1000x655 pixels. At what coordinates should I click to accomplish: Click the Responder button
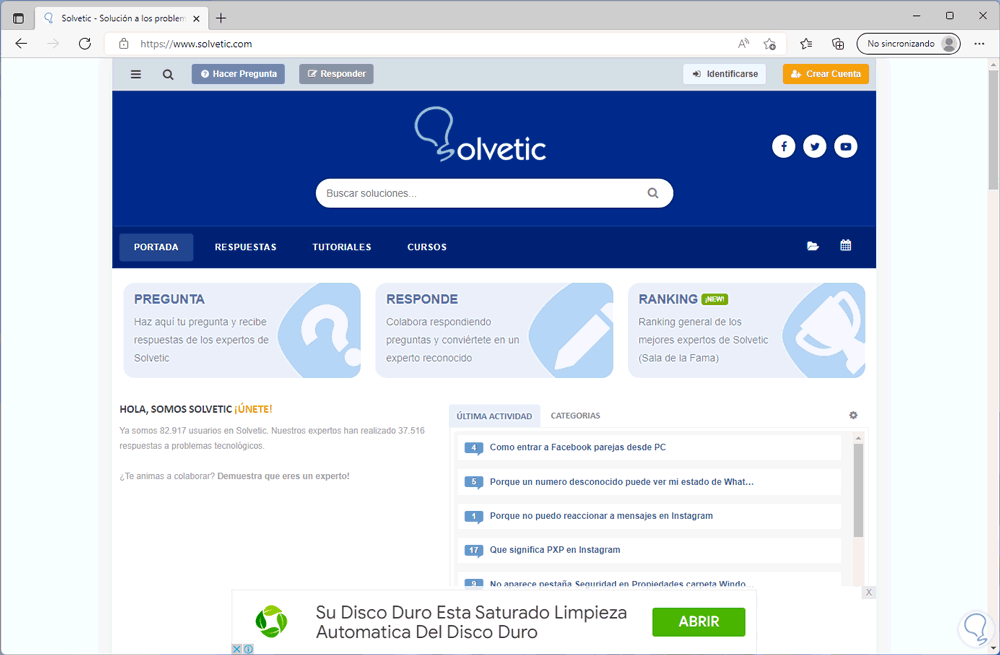[x=336, y=74]
